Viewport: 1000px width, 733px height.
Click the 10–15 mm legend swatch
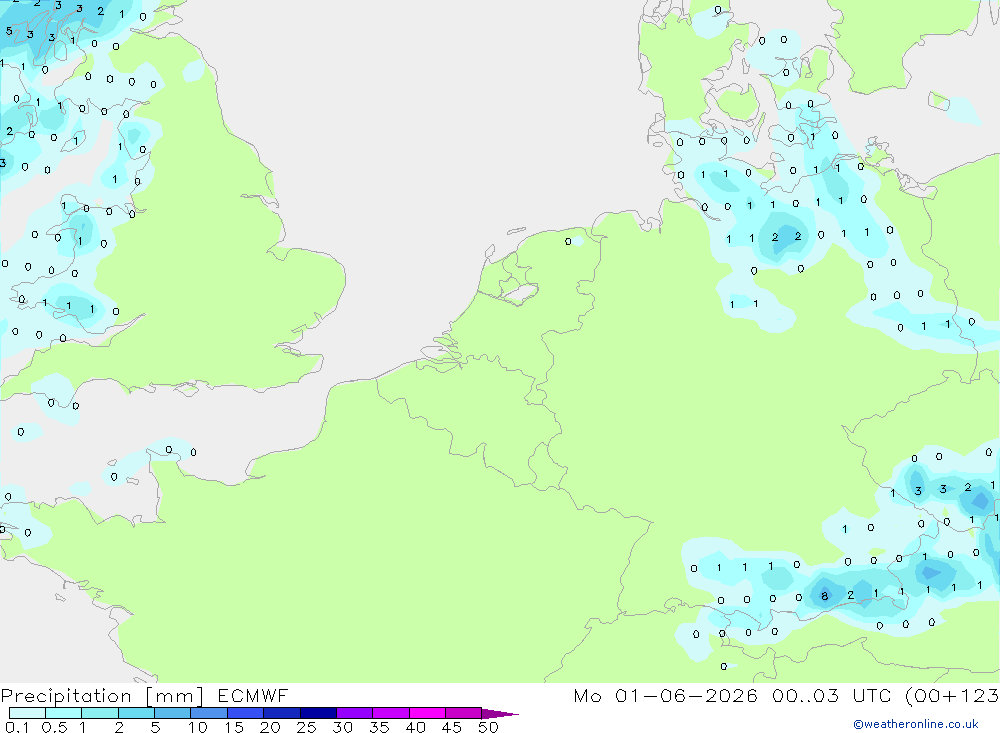(209, 713)
